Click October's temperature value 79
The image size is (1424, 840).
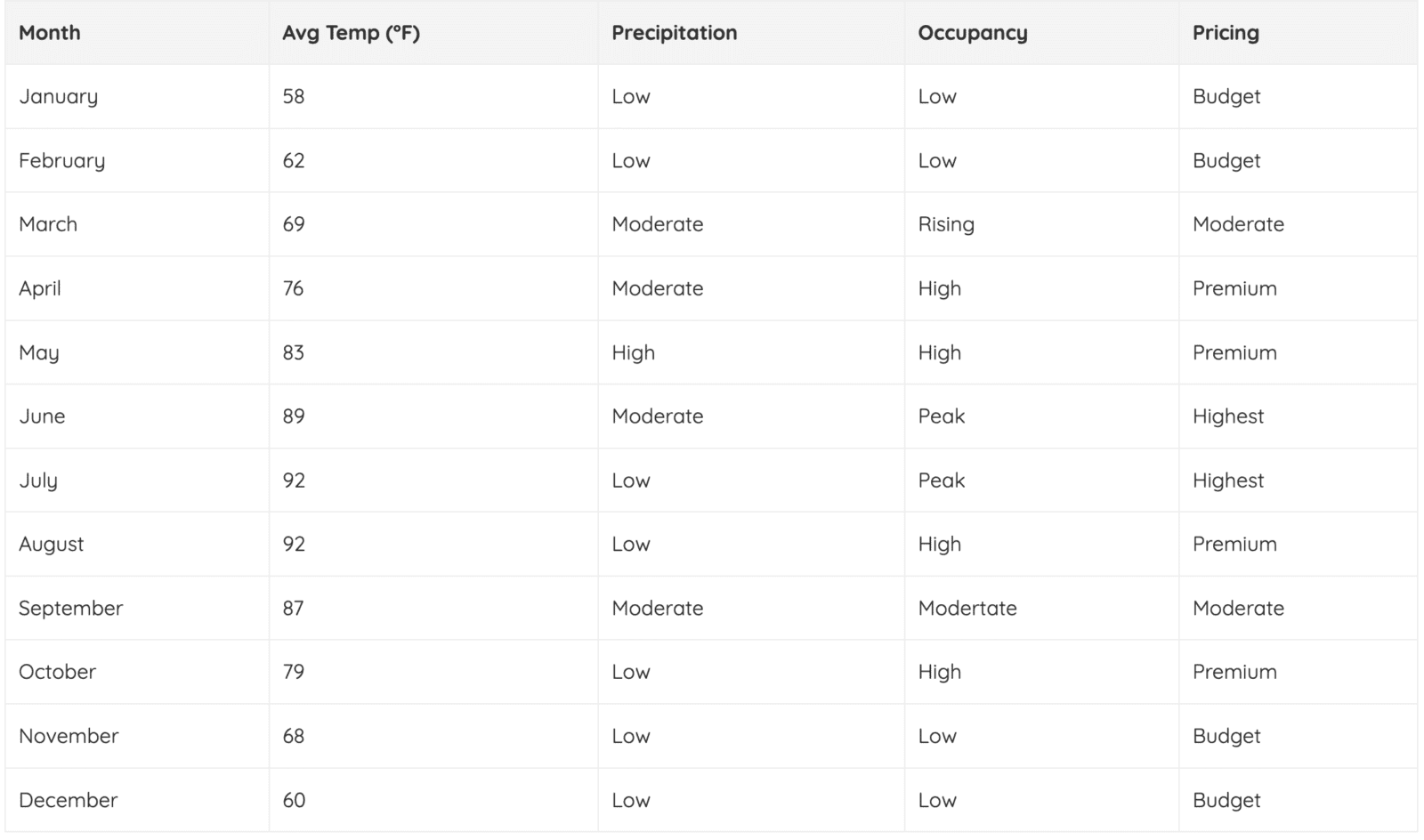click(294, 672)
